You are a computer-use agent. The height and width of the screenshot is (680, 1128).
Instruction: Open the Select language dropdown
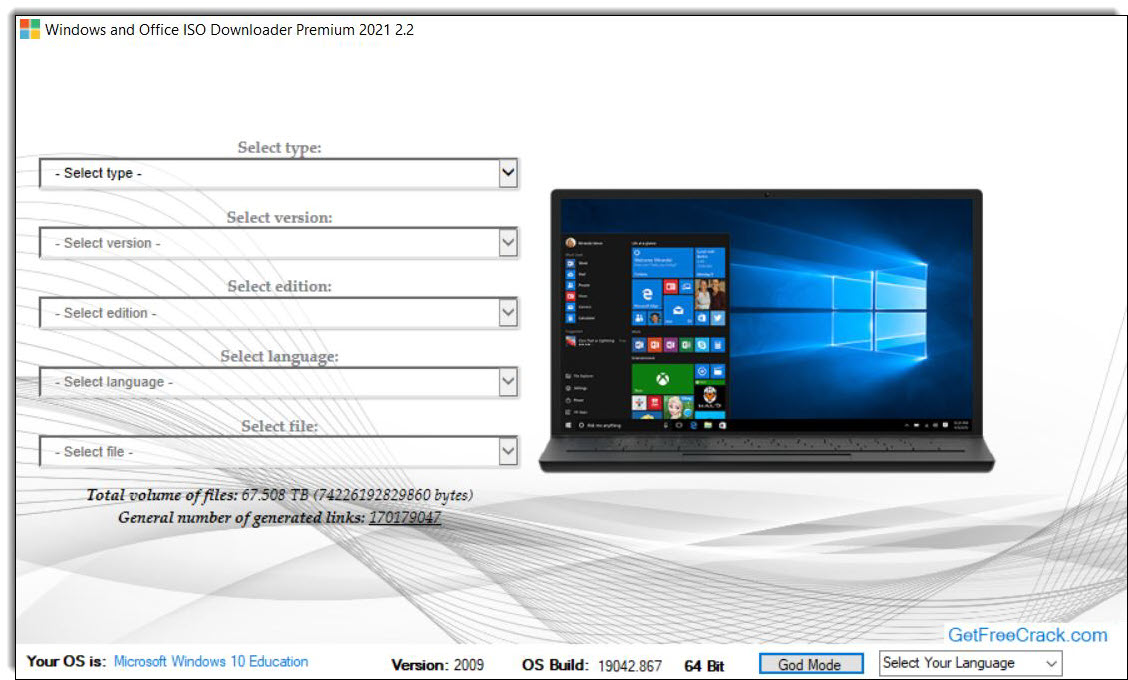pyautogui.click(x=279, y=382)
